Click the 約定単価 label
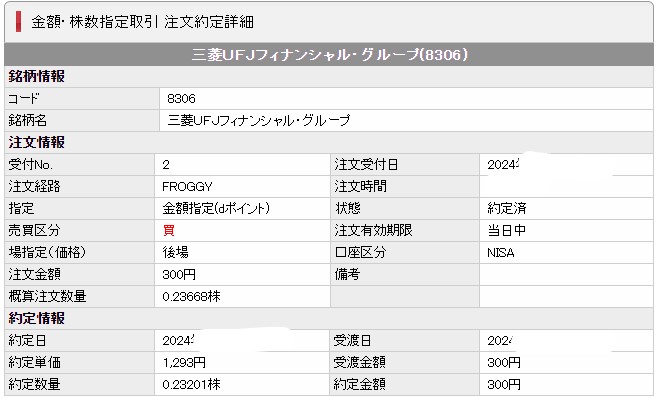Image resolution: width=667 pixels, height=405 pixels. (x=34, y=362)
